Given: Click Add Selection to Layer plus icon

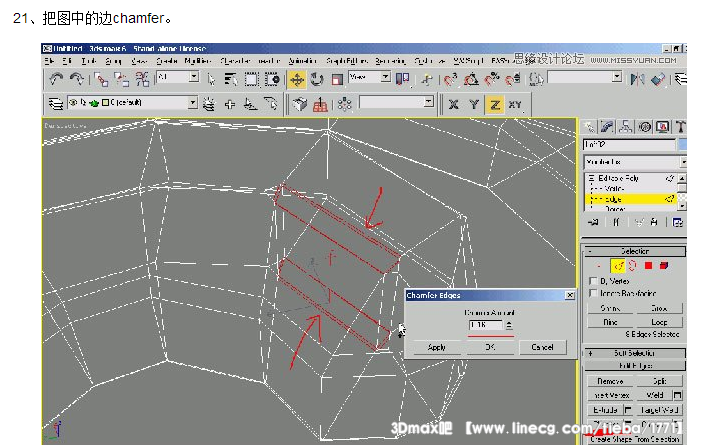Looking at the screenshot, I should (x=230, y=104).
